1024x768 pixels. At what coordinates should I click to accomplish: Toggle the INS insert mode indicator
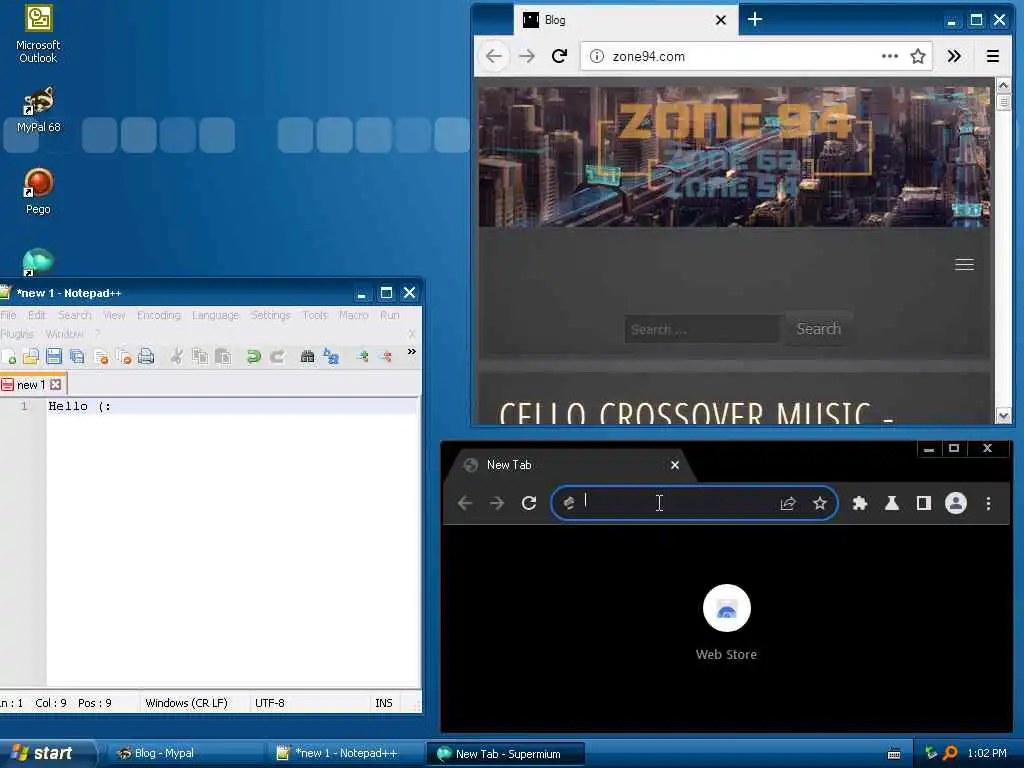tap(384, 703)
